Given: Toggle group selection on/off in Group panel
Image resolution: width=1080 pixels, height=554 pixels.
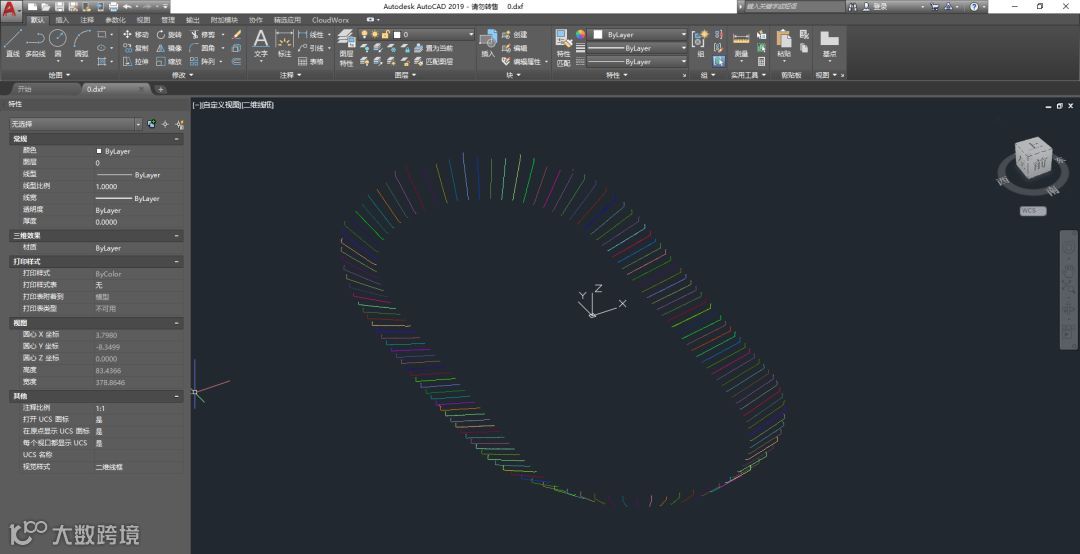Looking at the screenshot, I should pos(718,61).
